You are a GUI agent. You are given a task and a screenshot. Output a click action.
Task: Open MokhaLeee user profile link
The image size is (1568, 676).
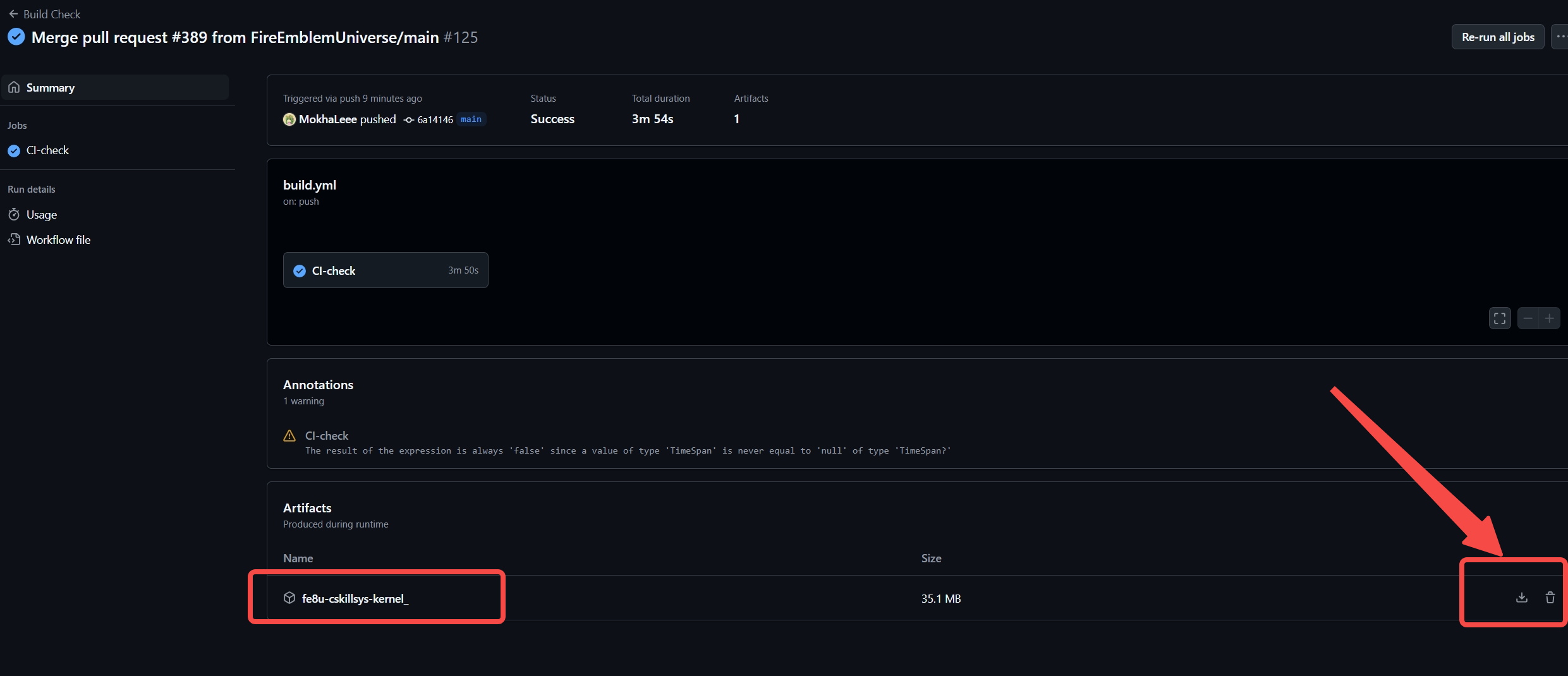(328, 119)
